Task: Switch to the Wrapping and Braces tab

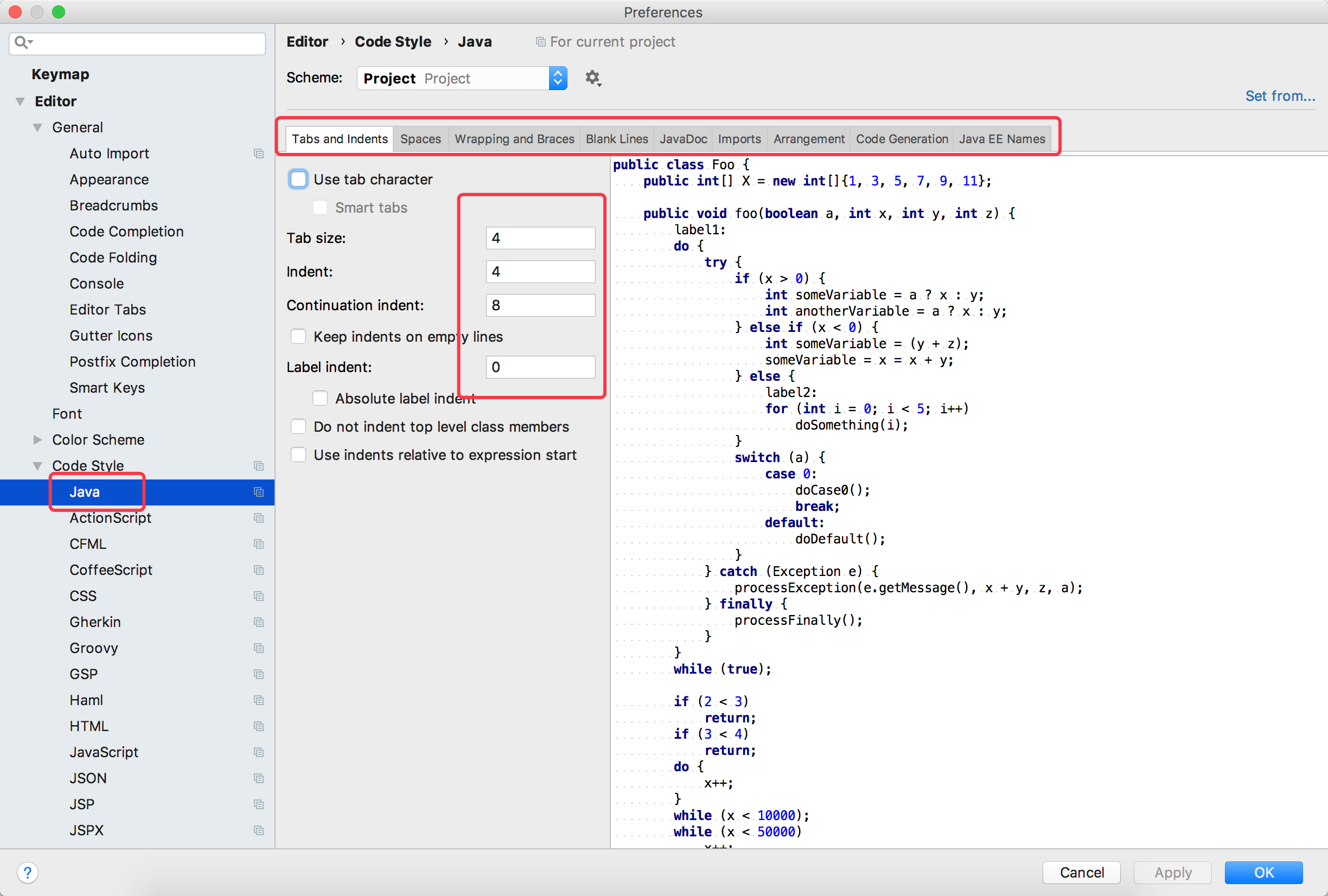Action: [x=514, y=138]
